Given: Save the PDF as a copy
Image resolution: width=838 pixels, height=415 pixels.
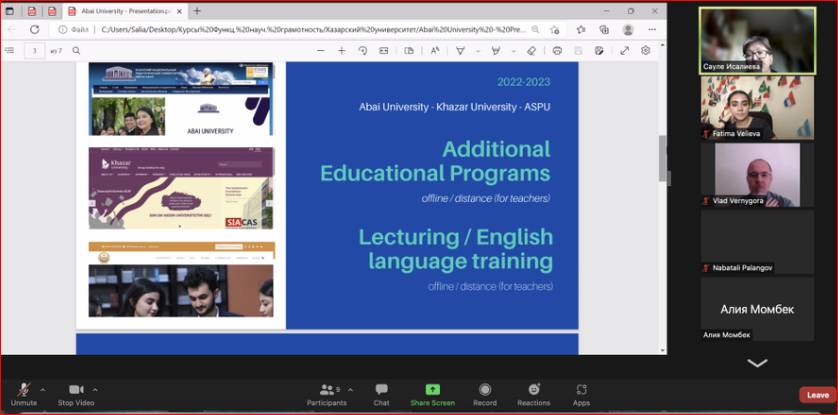Looking at the screenshot, I should 599,51.
